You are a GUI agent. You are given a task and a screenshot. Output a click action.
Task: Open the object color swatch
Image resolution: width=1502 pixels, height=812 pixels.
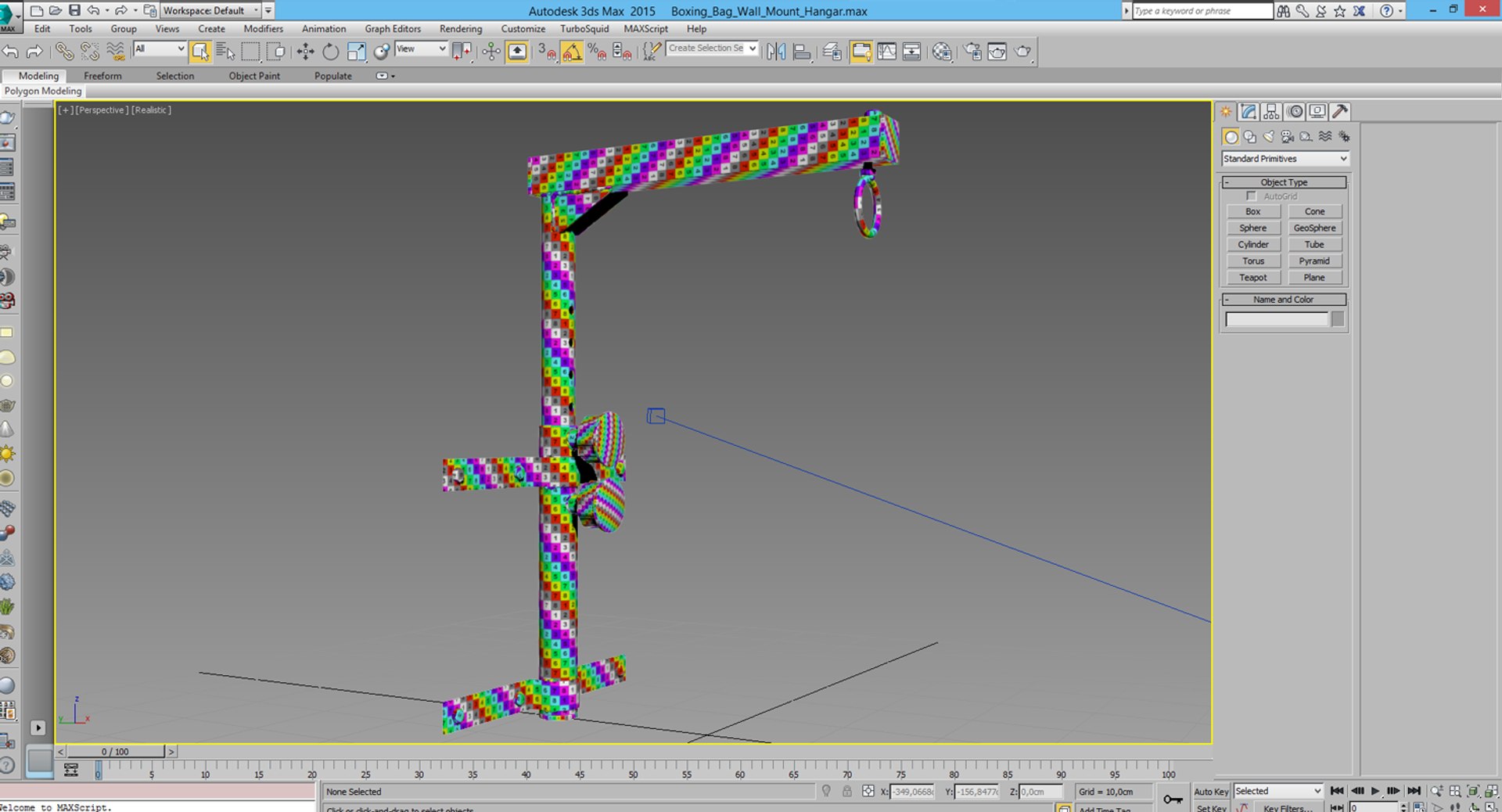click(x=1338, y=319)
